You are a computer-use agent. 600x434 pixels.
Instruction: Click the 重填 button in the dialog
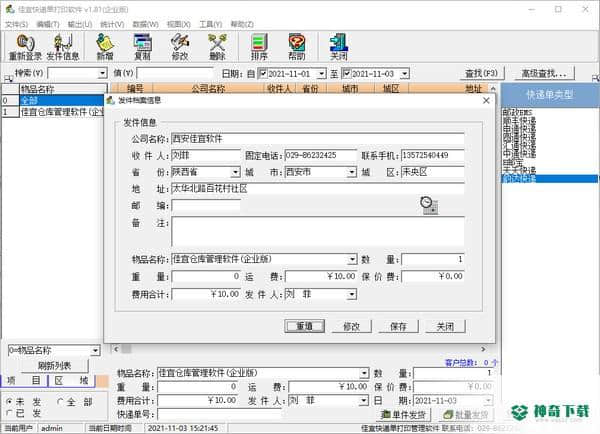pyautogui.click(x=305, y=326)
